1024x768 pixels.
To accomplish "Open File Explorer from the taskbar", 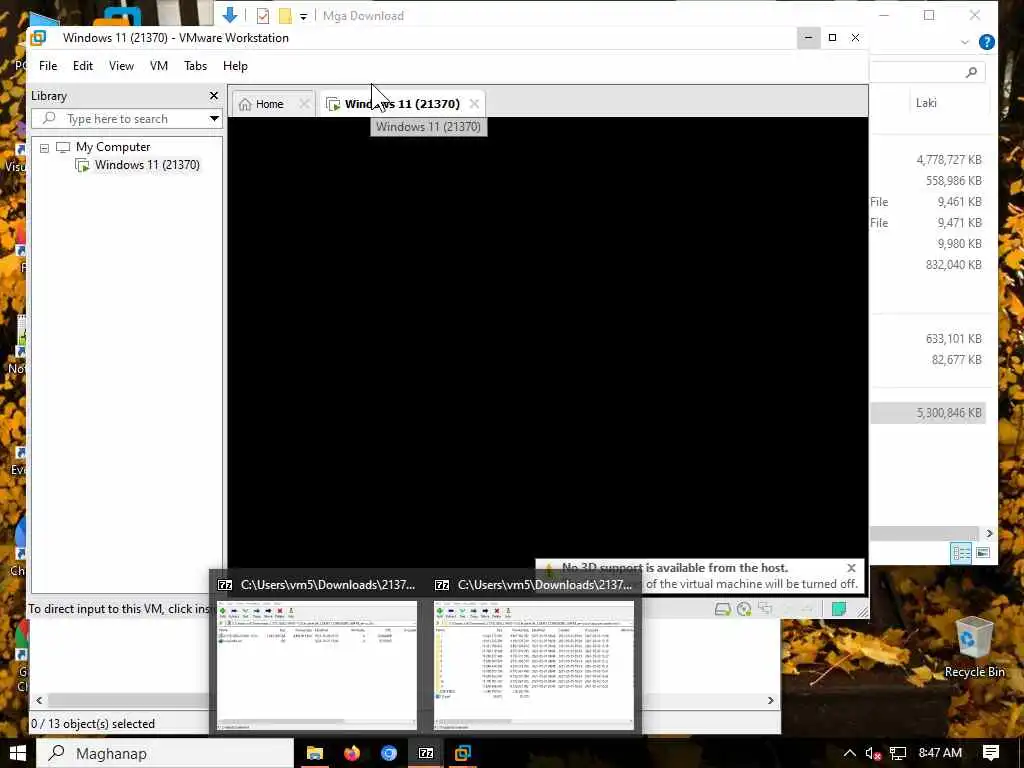I will coord(315,753).
